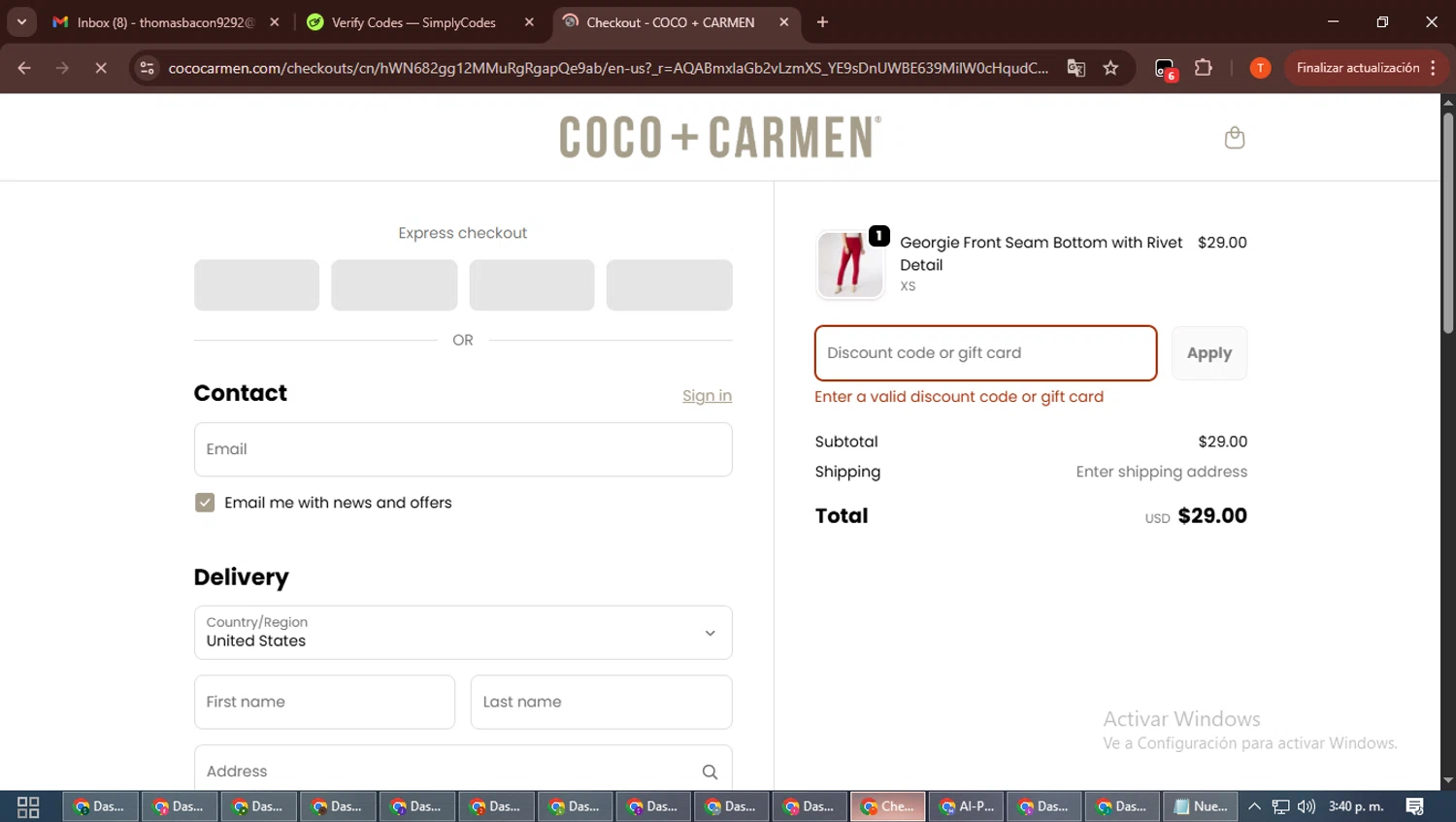1456x822 pixels.
Task: Expand the Country/Region dropdown
Action: click(463, 633)
